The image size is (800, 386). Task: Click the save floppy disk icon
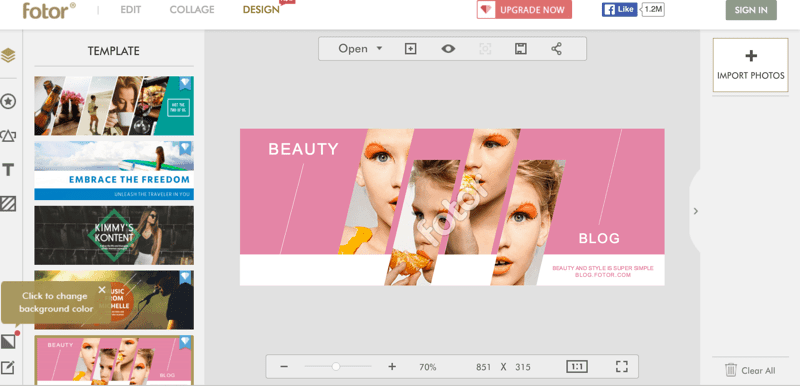coord(520,49)
